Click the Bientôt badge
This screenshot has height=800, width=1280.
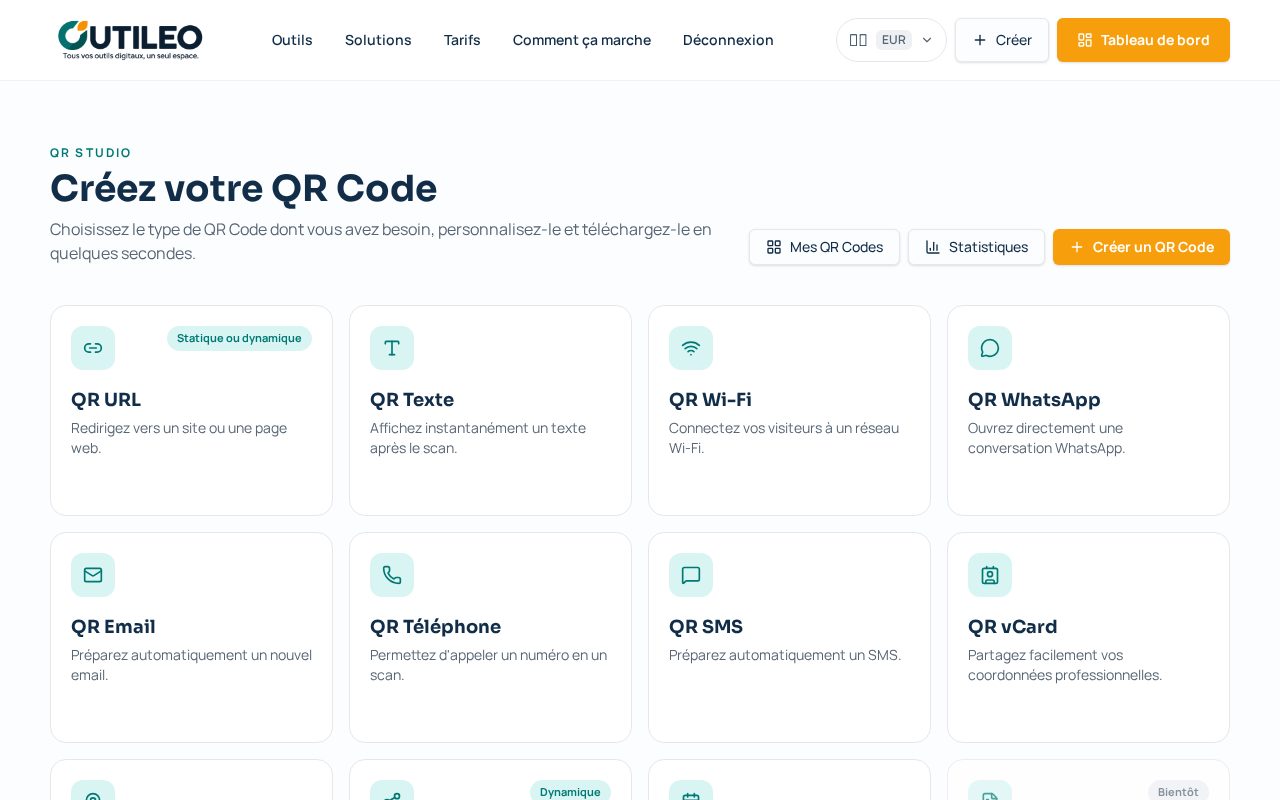coord(1178,791)
